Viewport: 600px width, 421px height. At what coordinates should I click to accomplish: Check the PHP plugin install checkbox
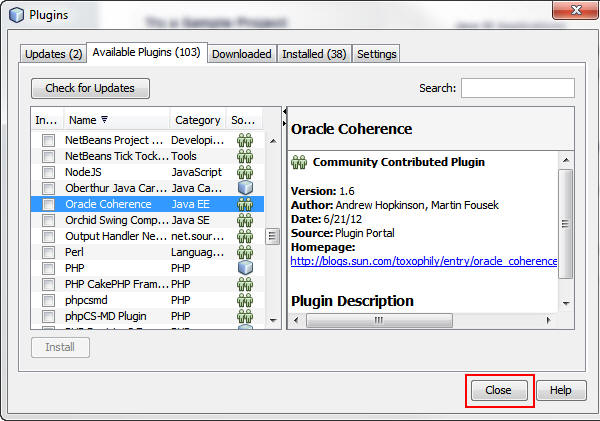pyautogui.click(x=48, y=268)
